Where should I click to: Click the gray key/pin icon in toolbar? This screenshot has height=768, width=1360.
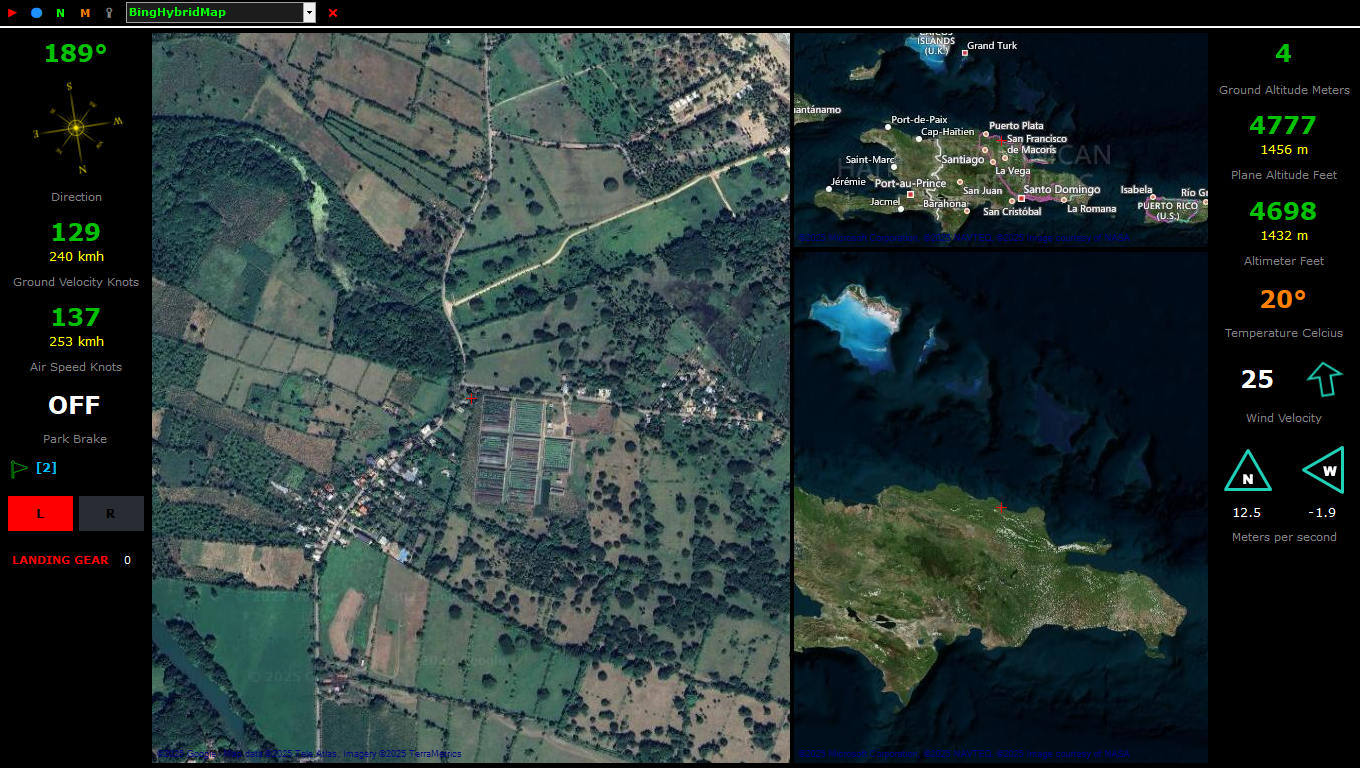109,13
